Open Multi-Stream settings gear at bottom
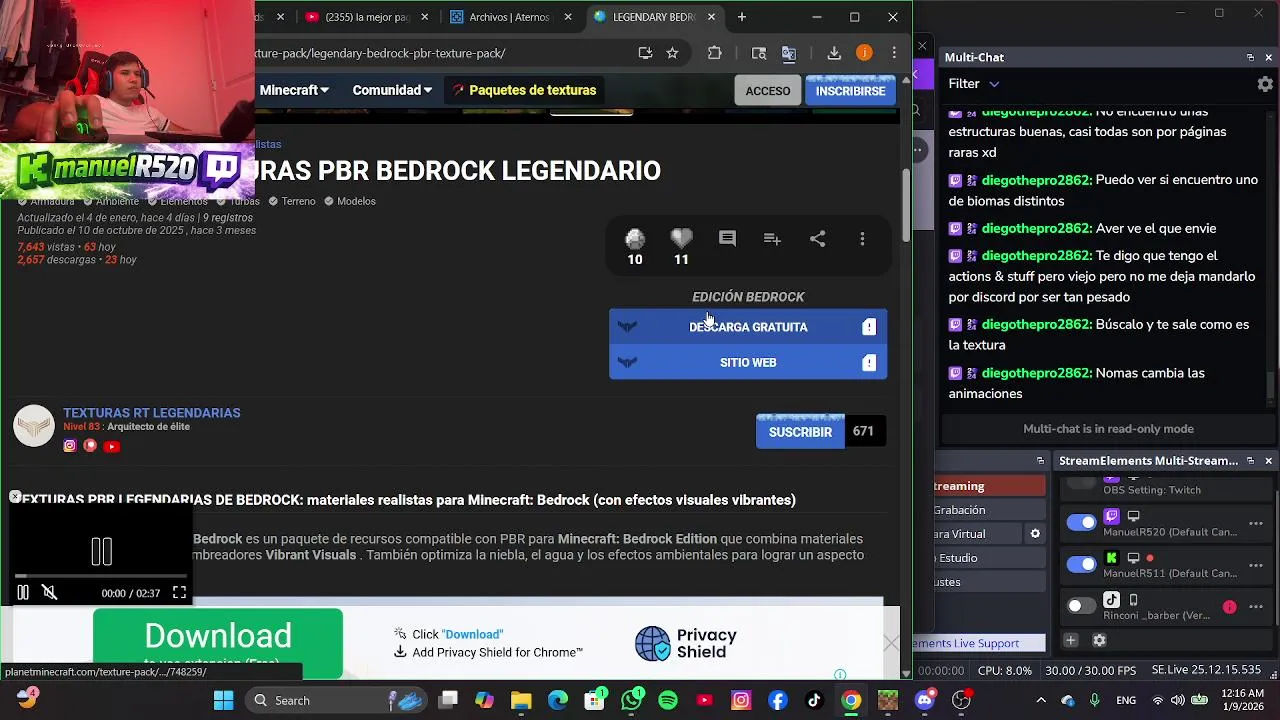The width and height of the screenshot is (1280, 720). [x=1099, y=640]
